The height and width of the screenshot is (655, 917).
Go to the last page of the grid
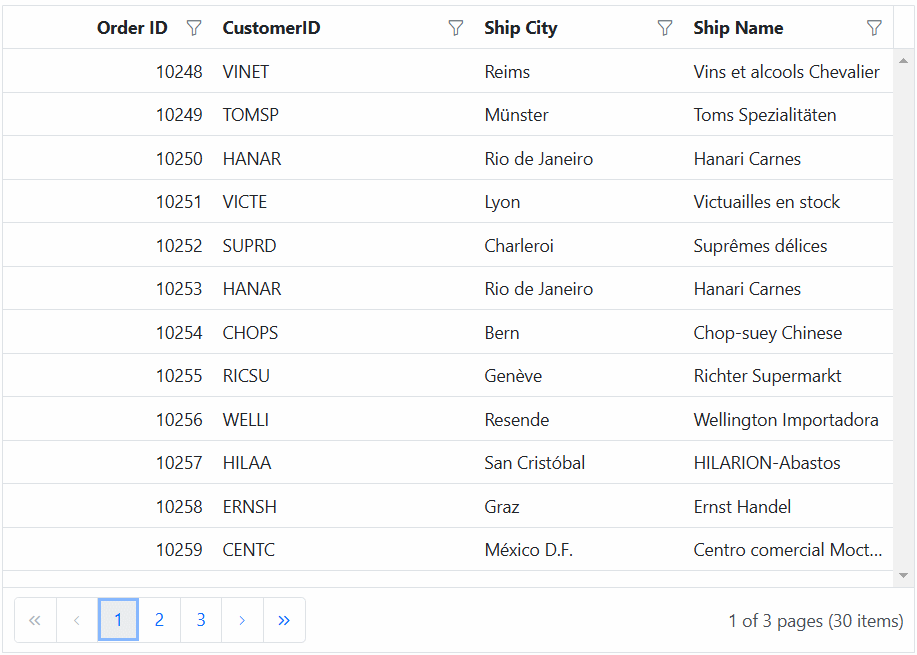pyautogui.click(x=284, y=620)
